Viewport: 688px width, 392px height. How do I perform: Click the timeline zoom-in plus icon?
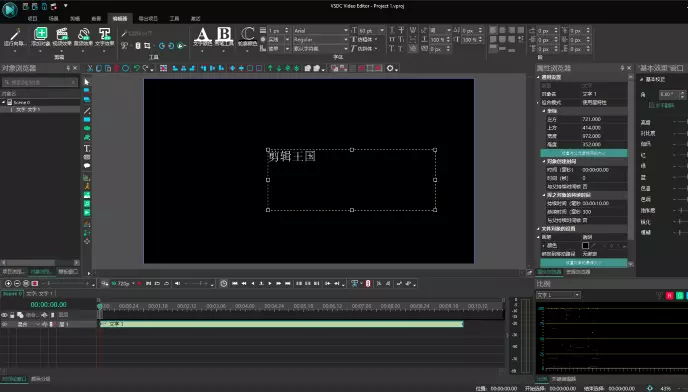[x=8, y=284]
